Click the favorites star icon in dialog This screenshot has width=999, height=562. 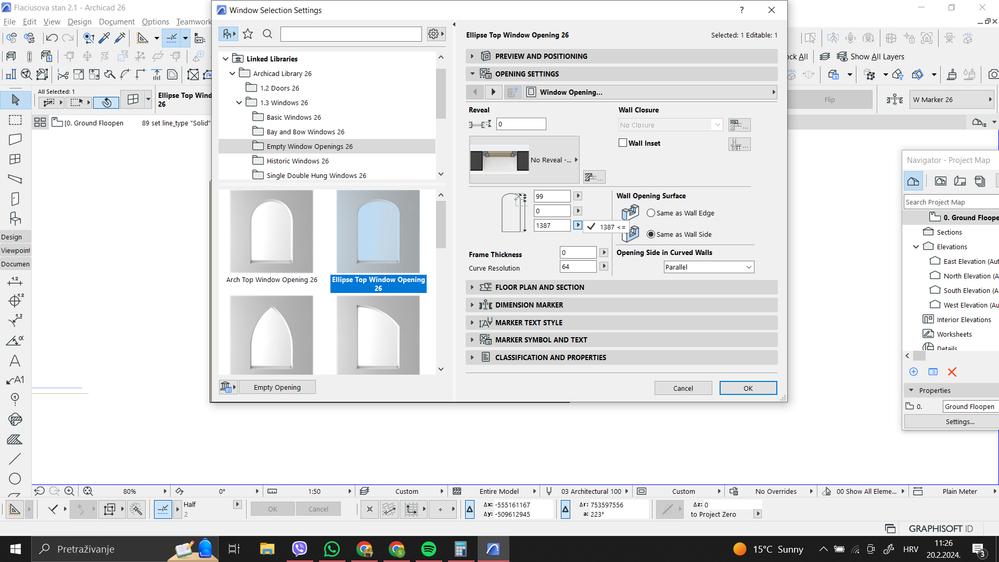[248, 34]
